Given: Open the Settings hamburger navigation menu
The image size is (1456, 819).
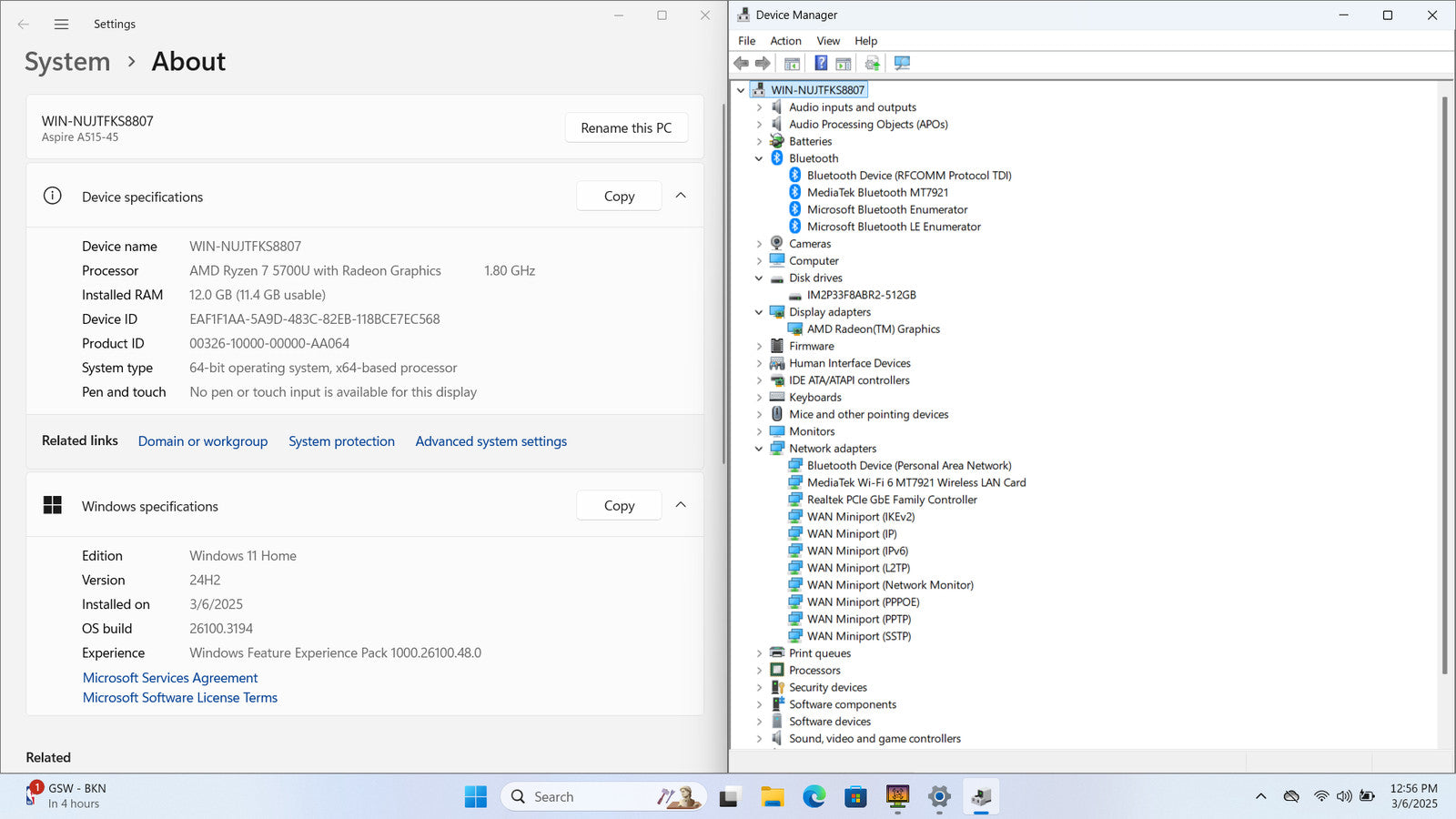Looking at the screenshot, I should [x=61, y=25].
